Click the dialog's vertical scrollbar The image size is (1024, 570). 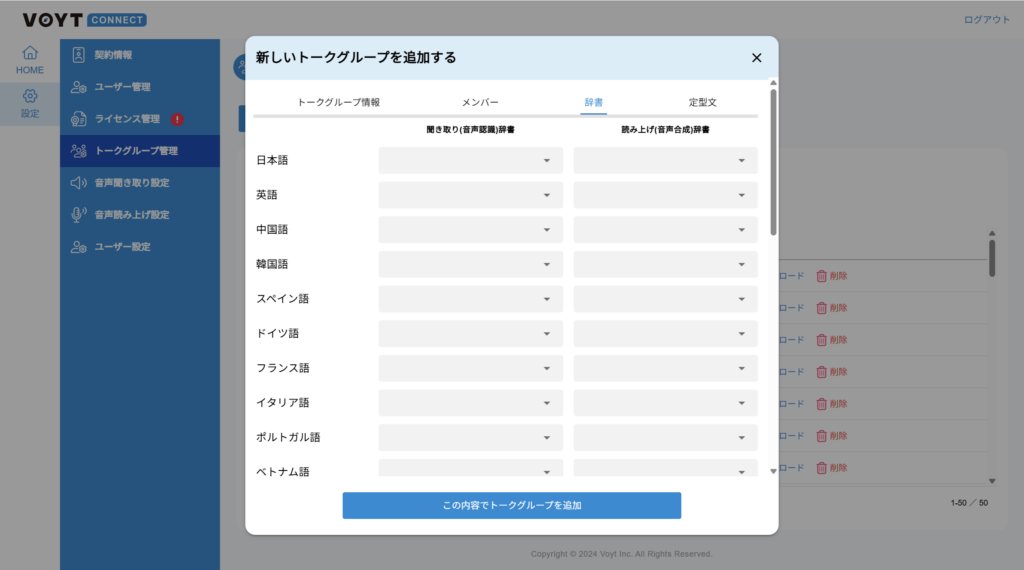pyautogui.click(x=773, y=162)
